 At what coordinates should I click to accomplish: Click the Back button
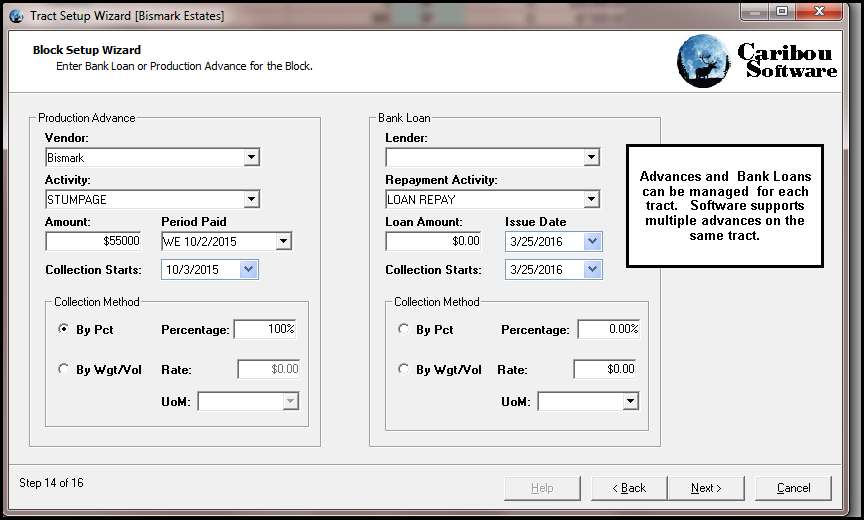pos(629,488)
